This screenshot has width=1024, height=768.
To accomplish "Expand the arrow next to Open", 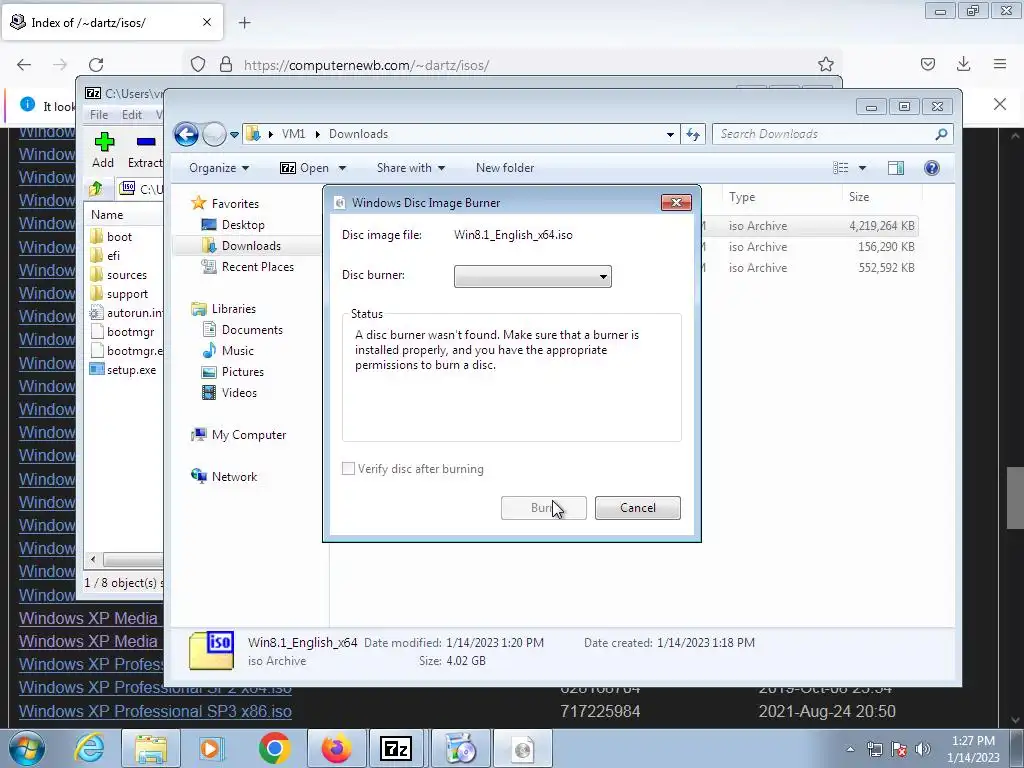I will click(342, 168).
